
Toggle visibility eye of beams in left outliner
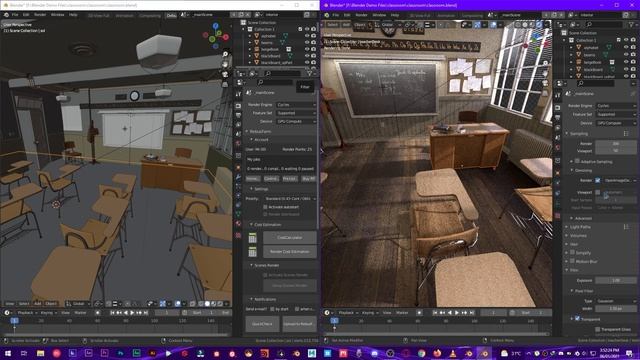(x=307, y=42)
